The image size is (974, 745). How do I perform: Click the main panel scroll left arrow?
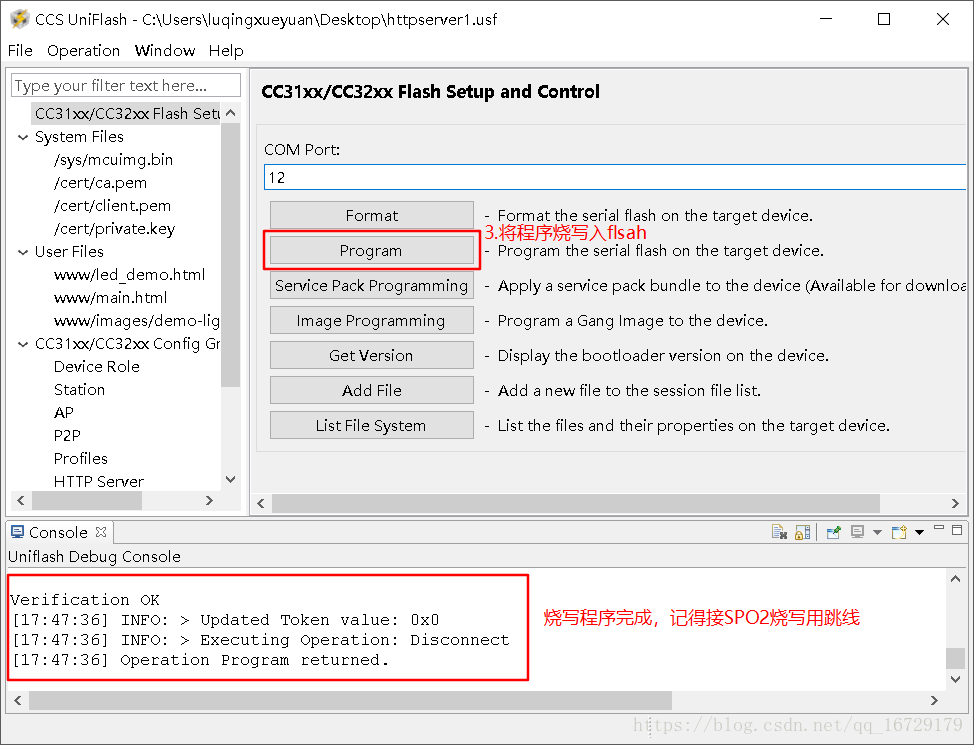tap(261, 503)
